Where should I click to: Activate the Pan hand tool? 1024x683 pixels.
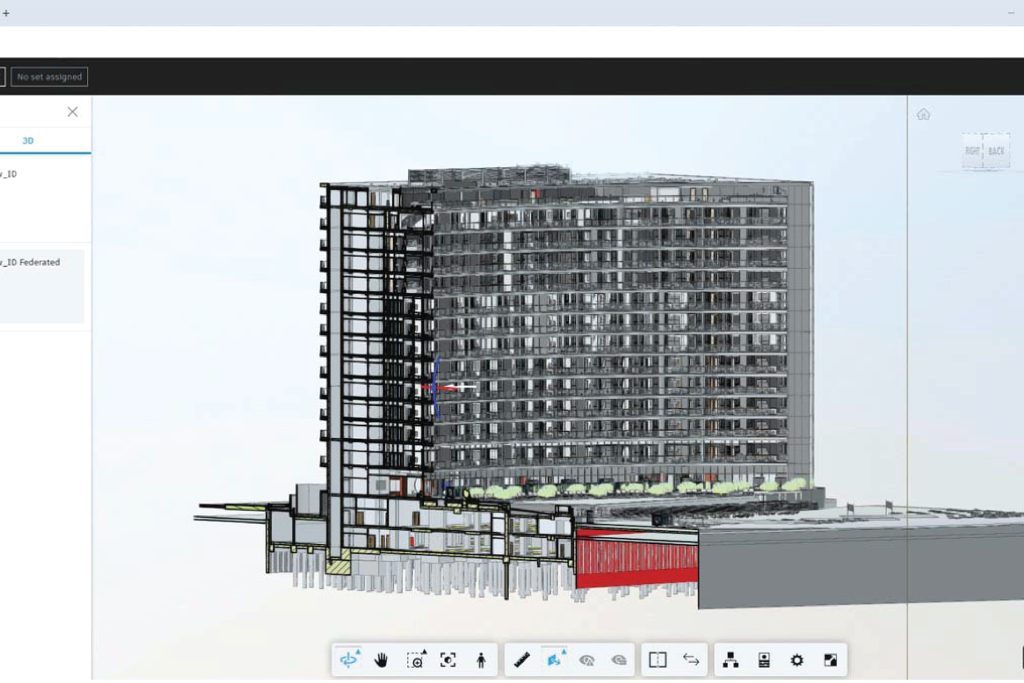click(x=381, y=660)
